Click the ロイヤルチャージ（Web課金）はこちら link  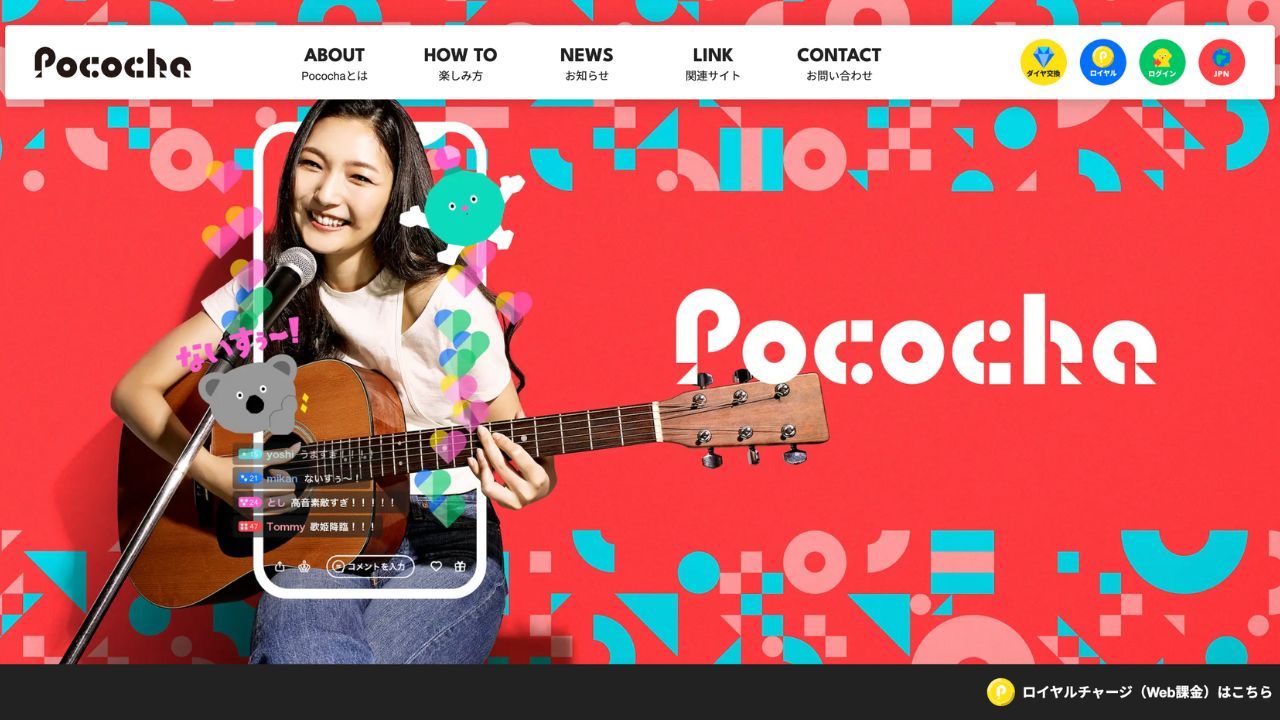(x=1147, y=692)
